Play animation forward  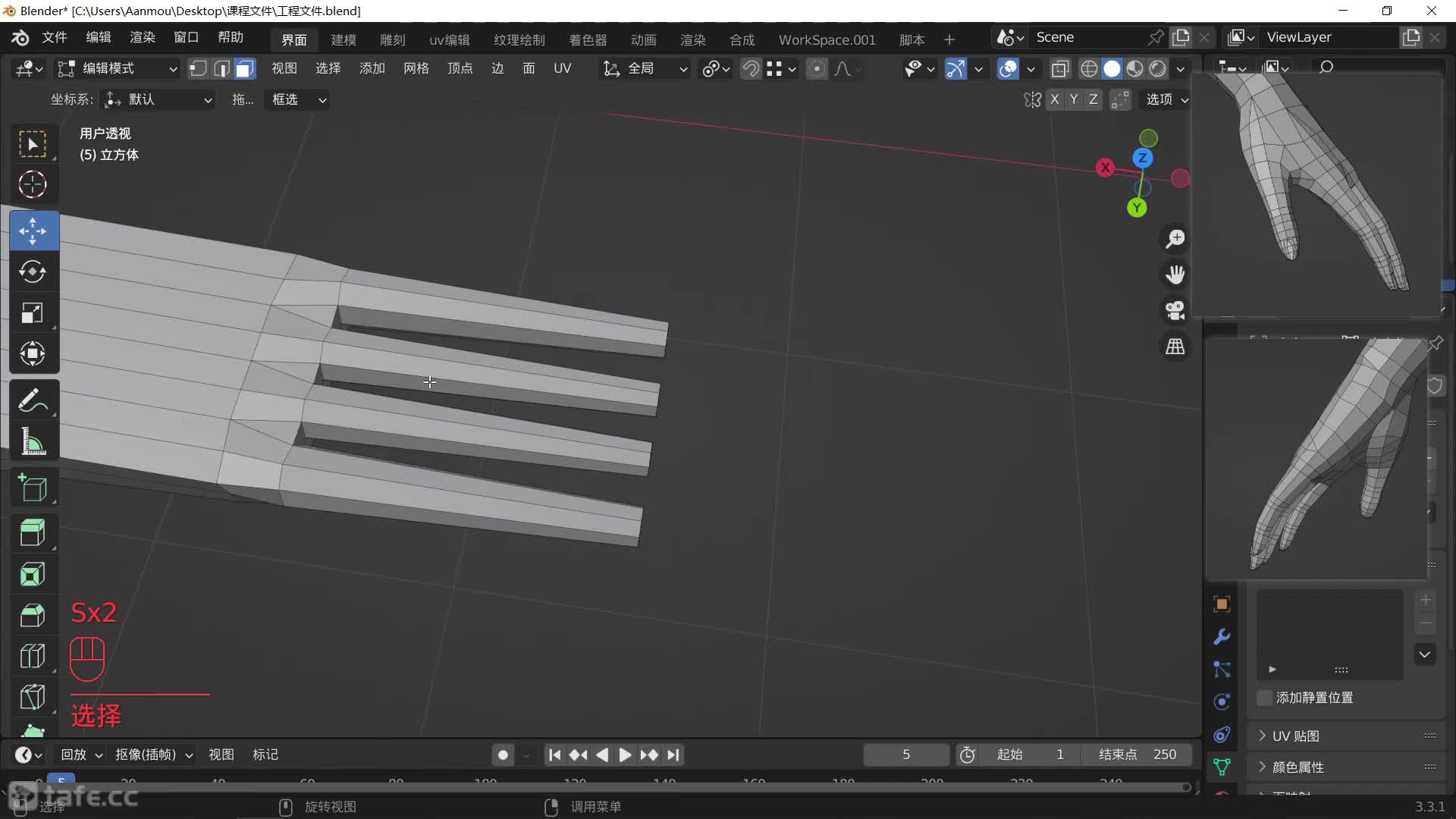[625, 755]
